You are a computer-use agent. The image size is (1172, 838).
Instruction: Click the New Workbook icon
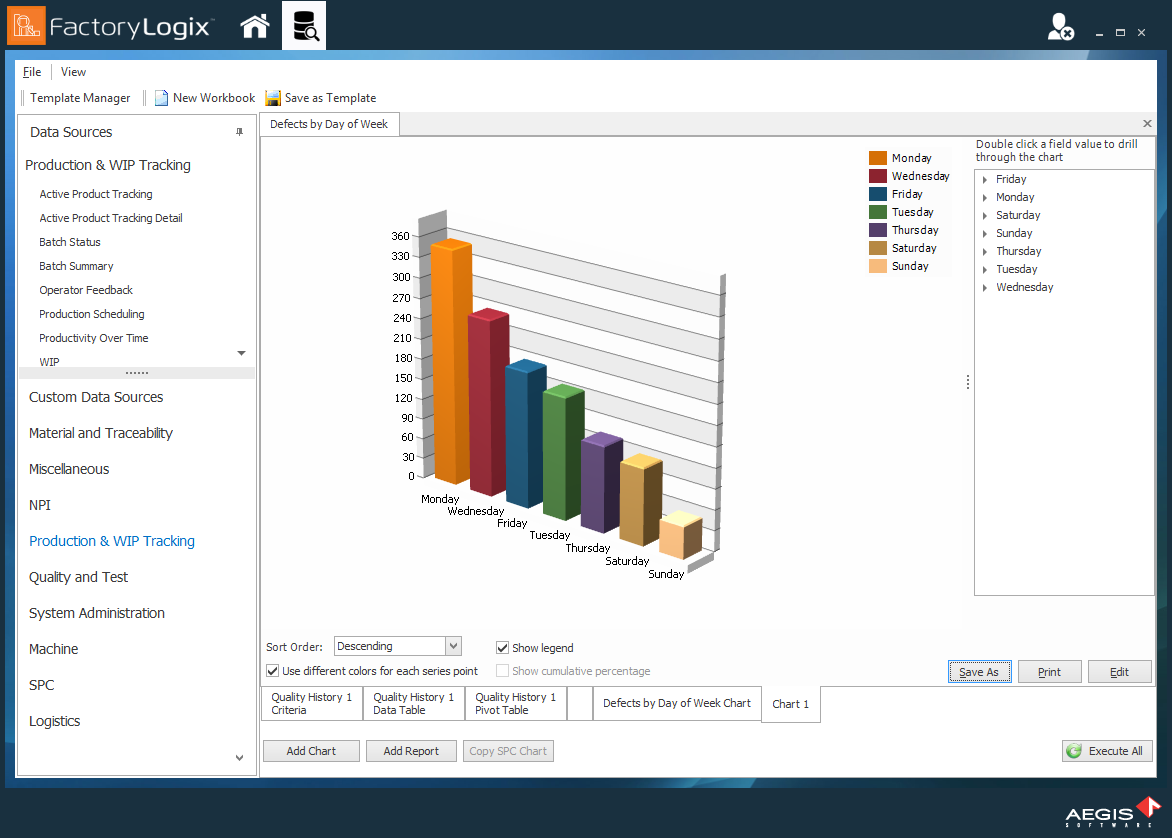[161, 98]
